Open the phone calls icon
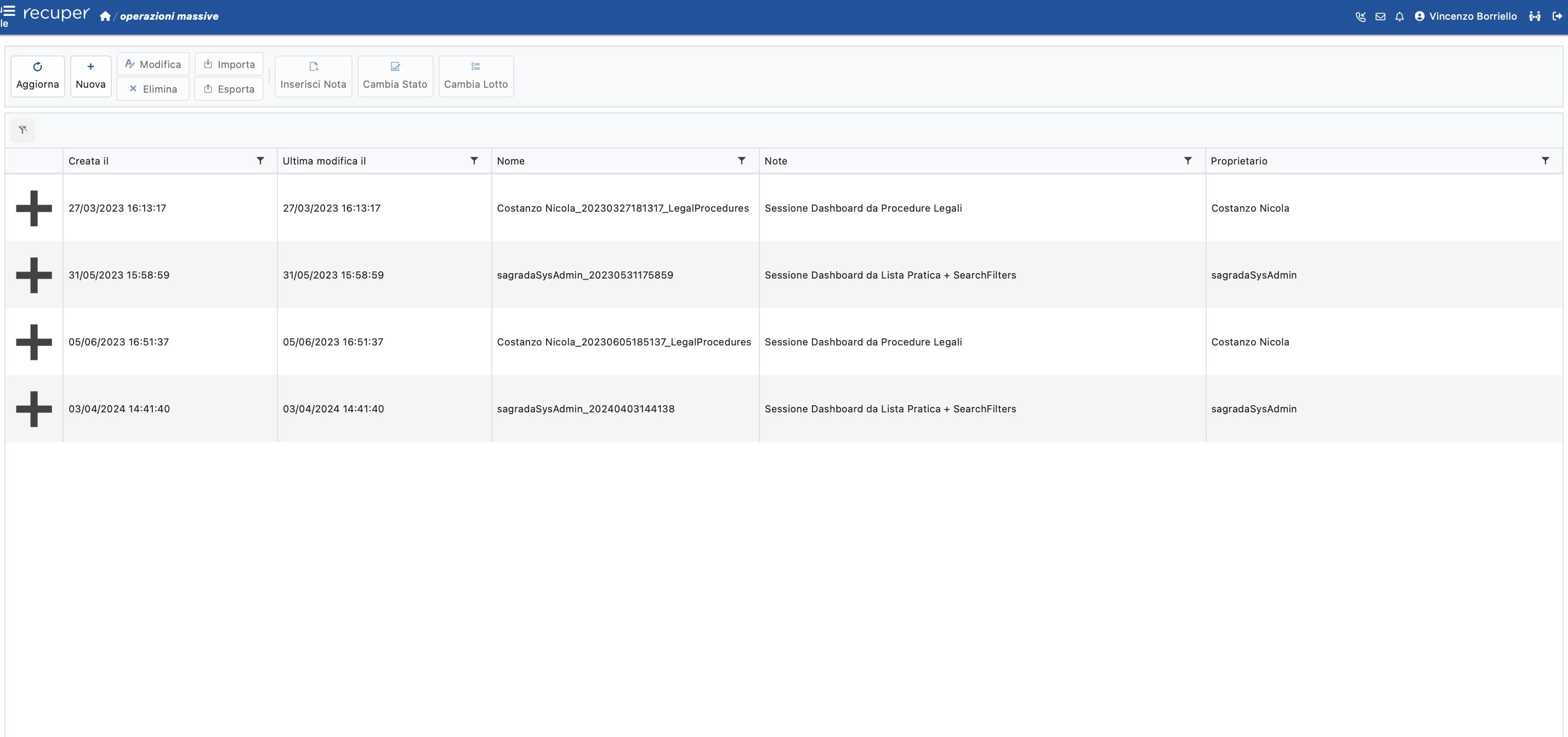The width and height of the screenshot is (1568, 737). coord(1360,16)
